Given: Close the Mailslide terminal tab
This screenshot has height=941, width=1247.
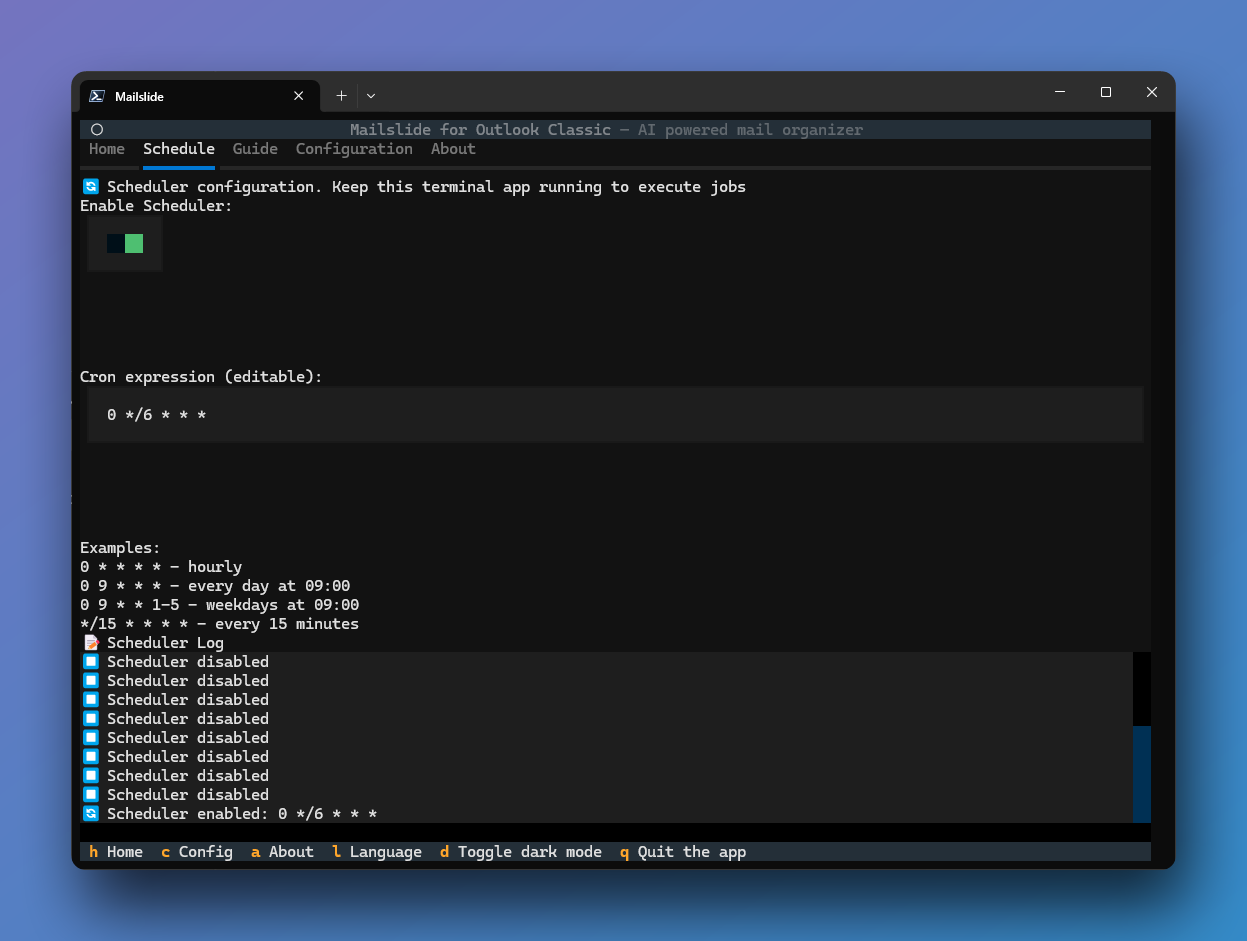Looking at the screenshot, I should (298, 96).
